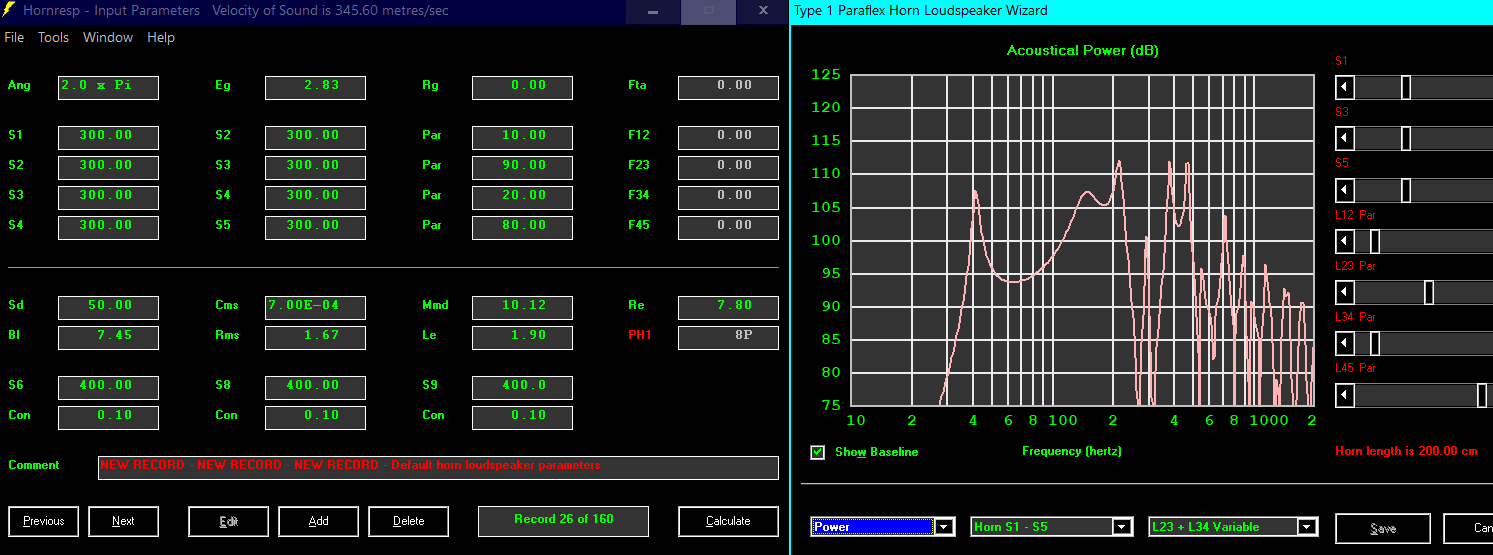This screenshot has height=555, width=1493.
Task: Click the S3 slider left arrow
Action: pos(1345,138)
